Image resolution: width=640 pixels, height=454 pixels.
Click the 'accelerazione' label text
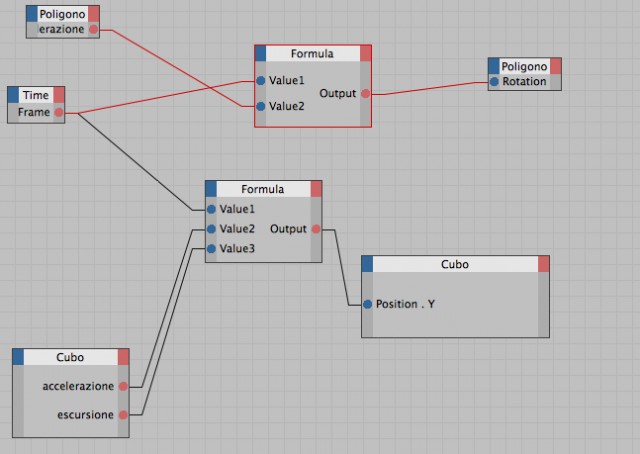click(78, 386)
